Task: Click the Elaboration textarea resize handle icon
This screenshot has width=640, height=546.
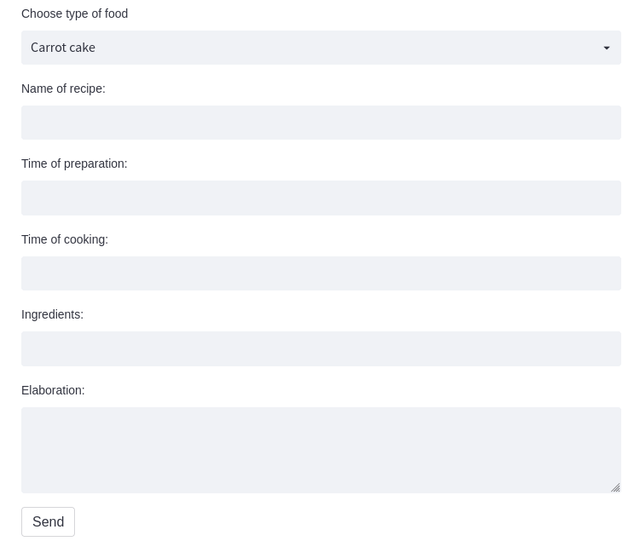Action: click(616, 488)
